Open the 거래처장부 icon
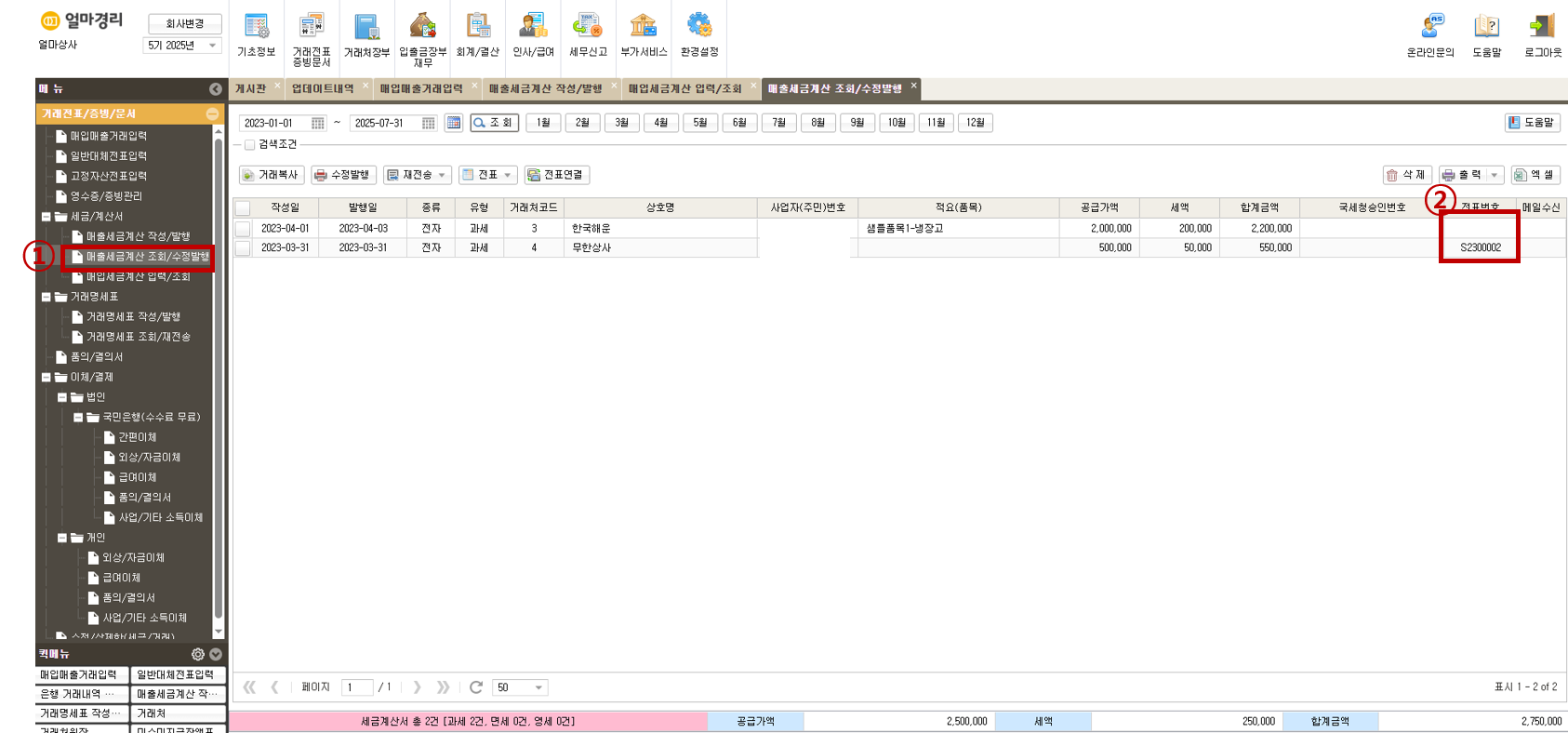This screenshot has height=733, width=1568. click(366, 35)
